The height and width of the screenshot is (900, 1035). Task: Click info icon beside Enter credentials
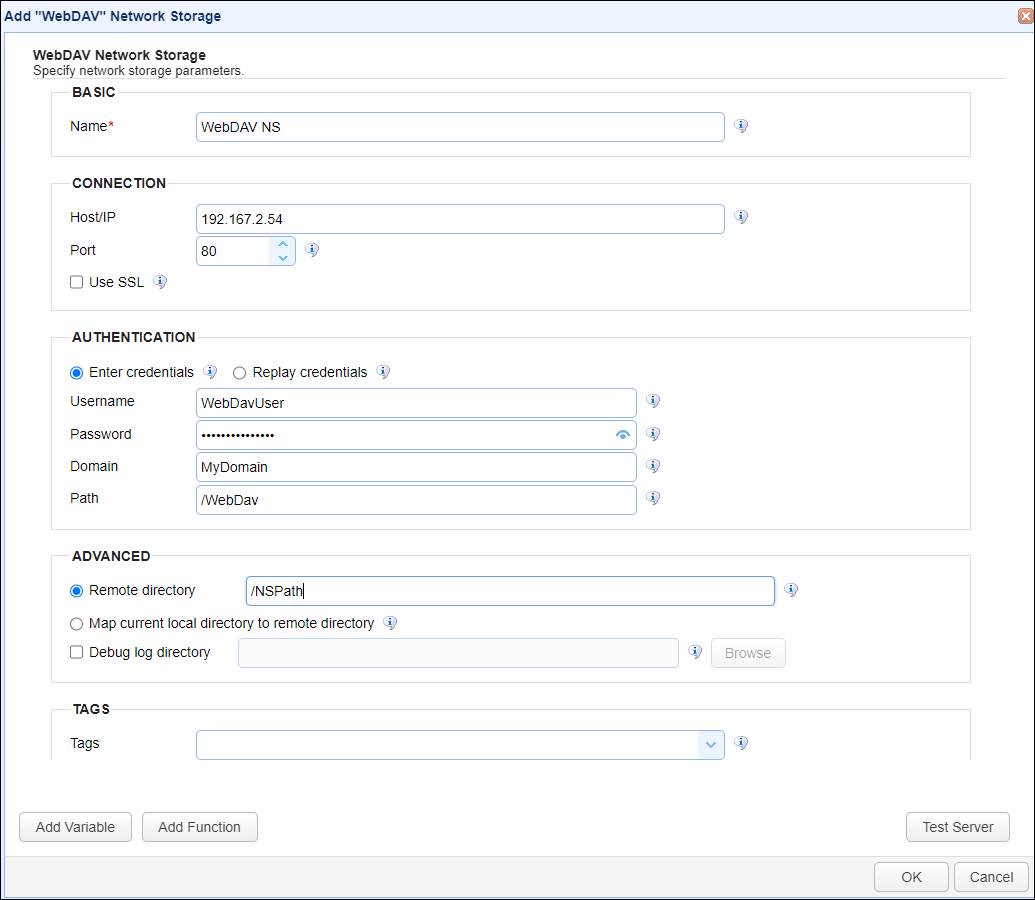pos(210,372)
